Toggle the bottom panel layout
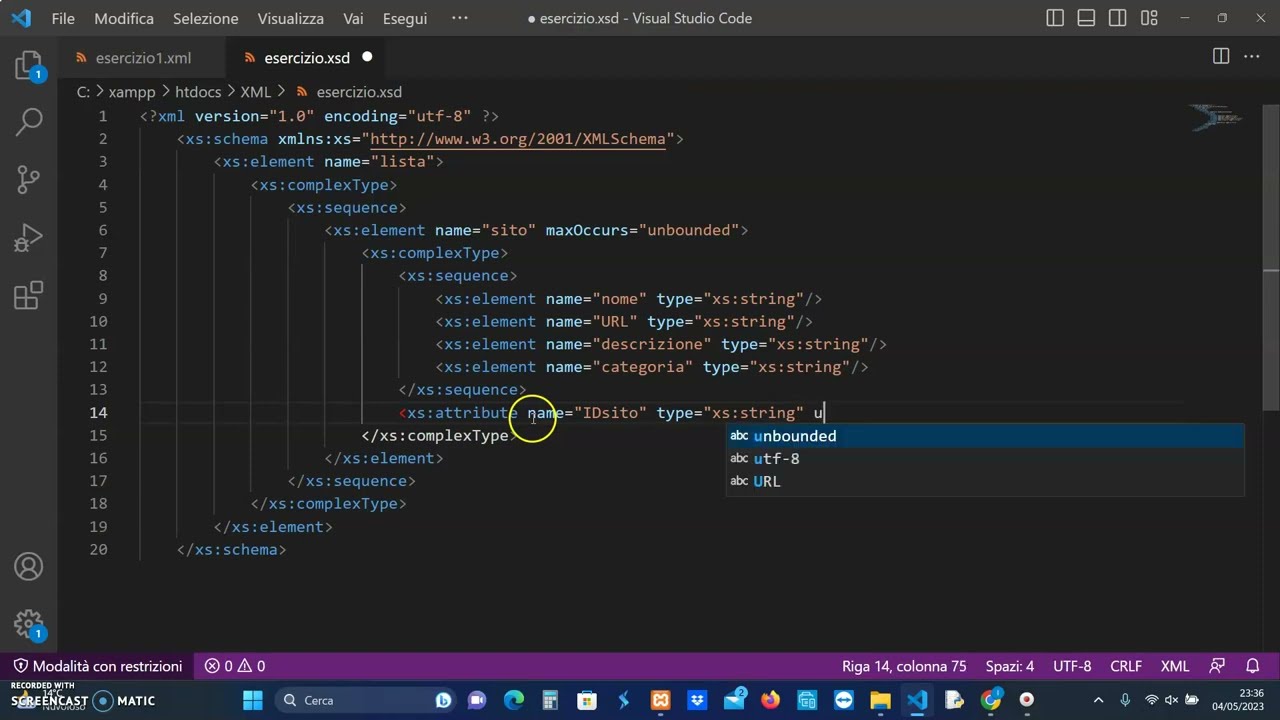Viewport: 1280px width, 720px height. pos(1086,18)
